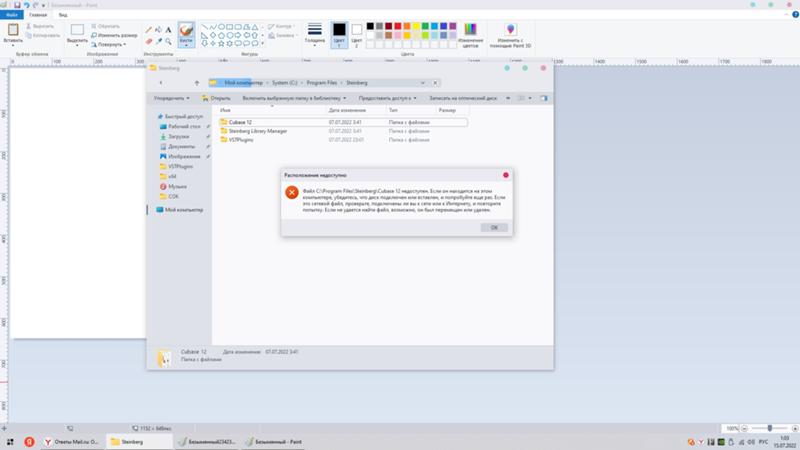Open the address bar history dropdown arrow
The height and width of the screenshot is (450, 800).
(x=422, y=83)
